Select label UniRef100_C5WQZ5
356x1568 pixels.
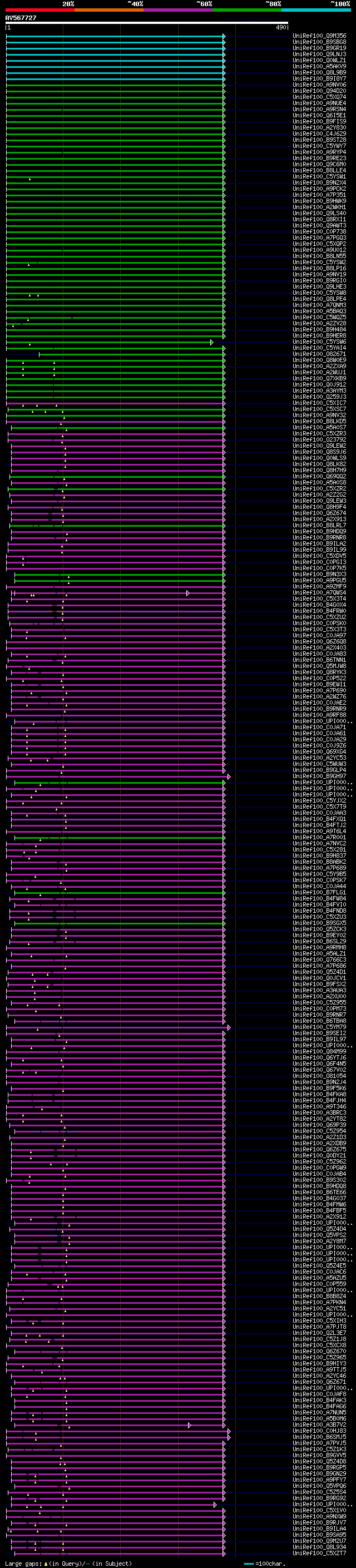tap(319, 317)
